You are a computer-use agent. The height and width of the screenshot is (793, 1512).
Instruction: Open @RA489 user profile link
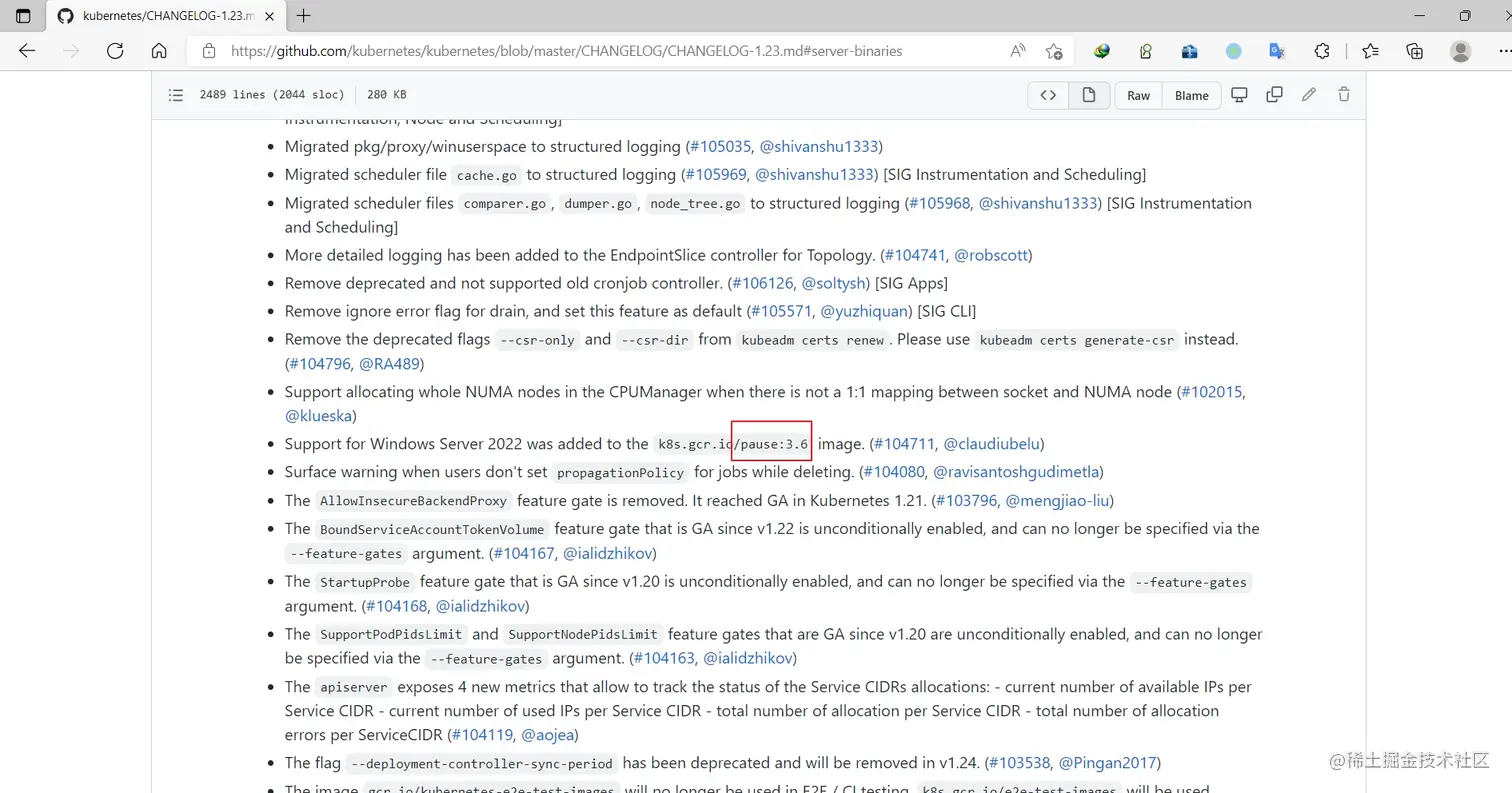pyautogui.click(x=389, y=364)
